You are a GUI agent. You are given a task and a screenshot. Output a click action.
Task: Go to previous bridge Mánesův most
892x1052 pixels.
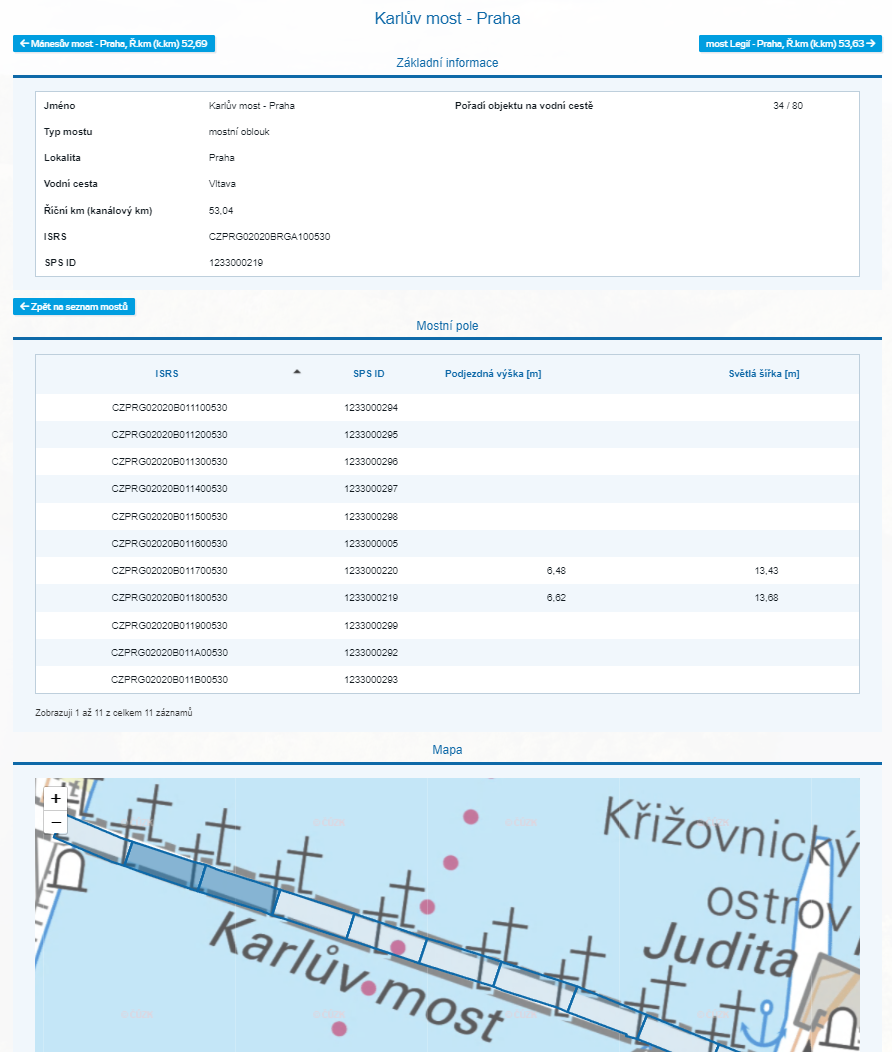(113, 43)
